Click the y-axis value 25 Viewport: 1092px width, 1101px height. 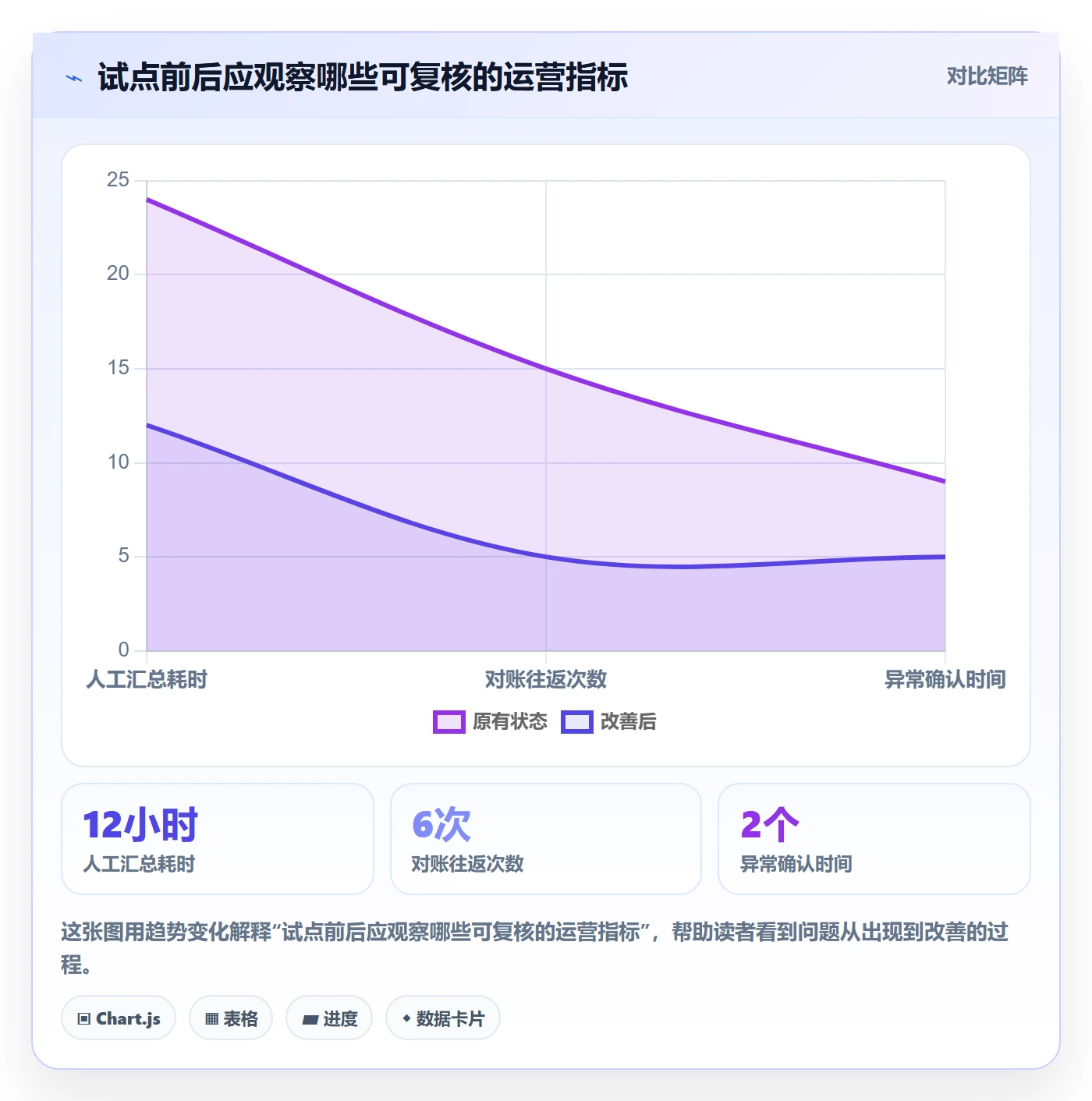pos(118,180)
